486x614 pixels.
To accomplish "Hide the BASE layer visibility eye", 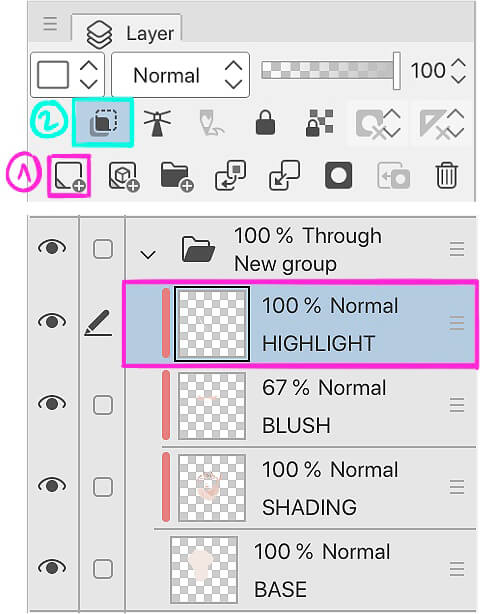I will (x=52, y=567).
